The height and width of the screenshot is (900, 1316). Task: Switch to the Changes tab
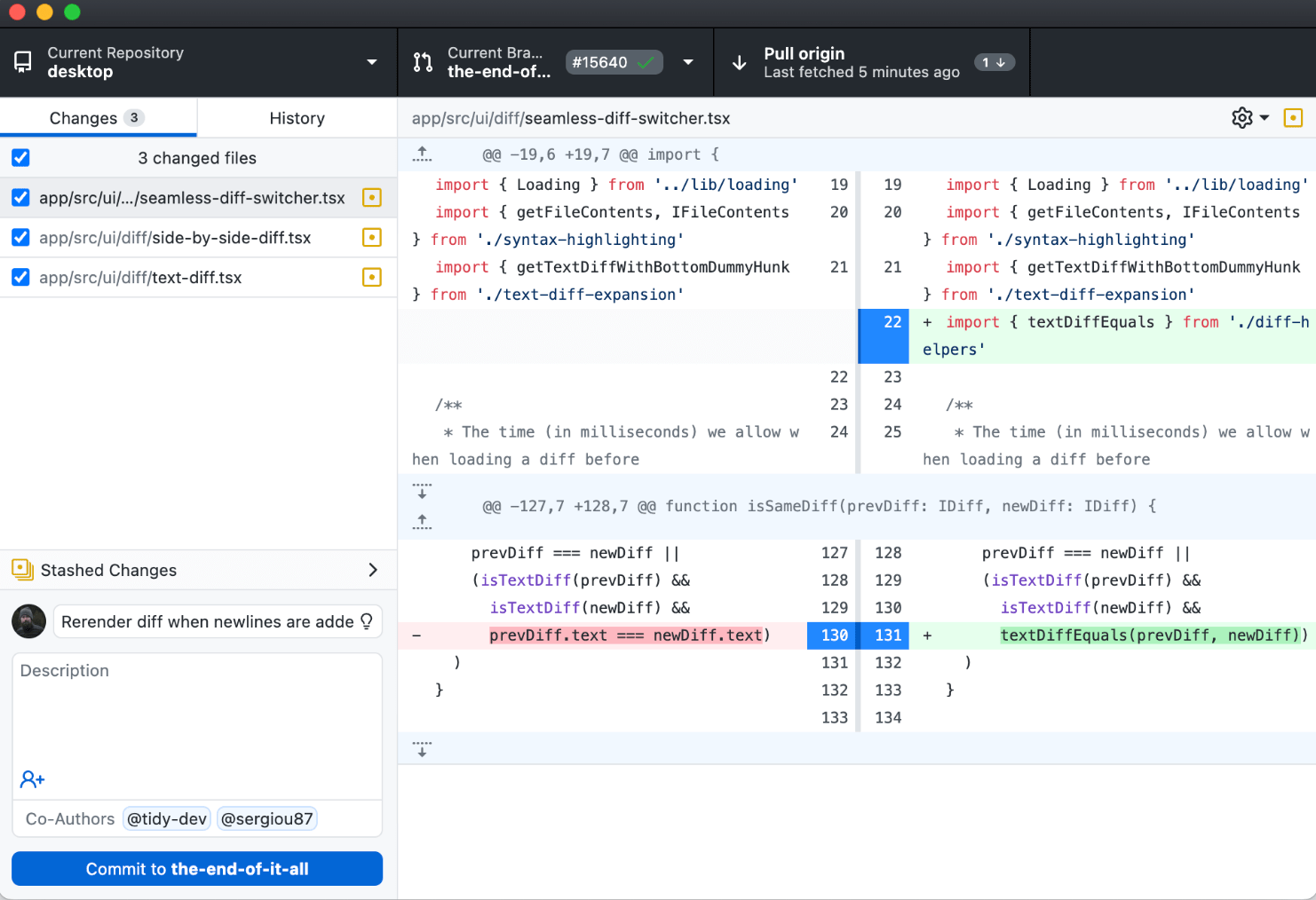tap(98, 118)
